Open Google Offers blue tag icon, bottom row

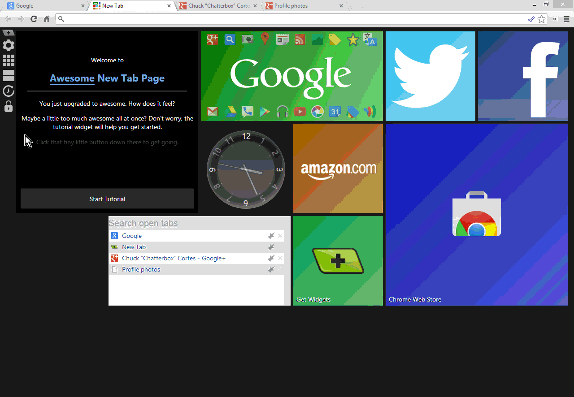pyautogui.click(x=353, y=112)
